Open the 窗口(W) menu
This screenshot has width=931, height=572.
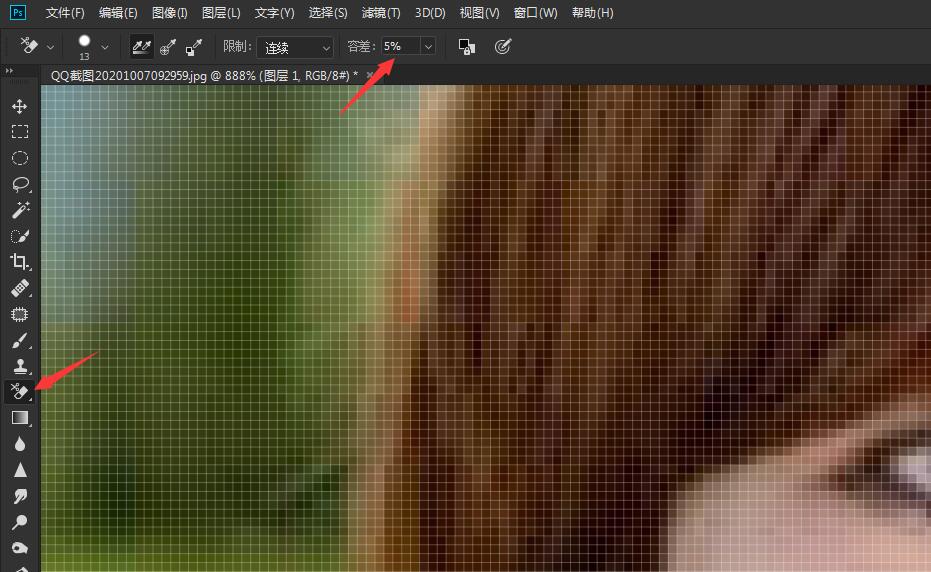[x=536, y=12]
